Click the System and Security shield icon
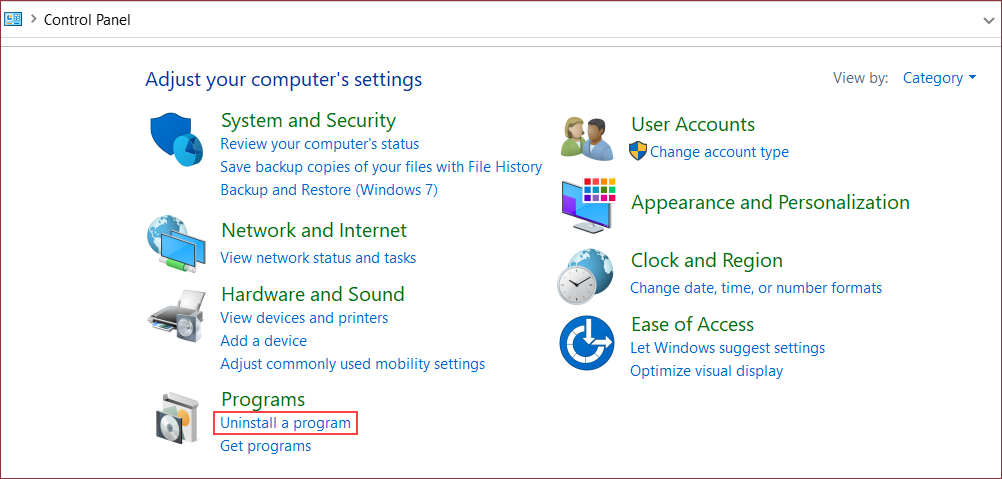This screenshot has width=1002, height=479. [176, 140]
